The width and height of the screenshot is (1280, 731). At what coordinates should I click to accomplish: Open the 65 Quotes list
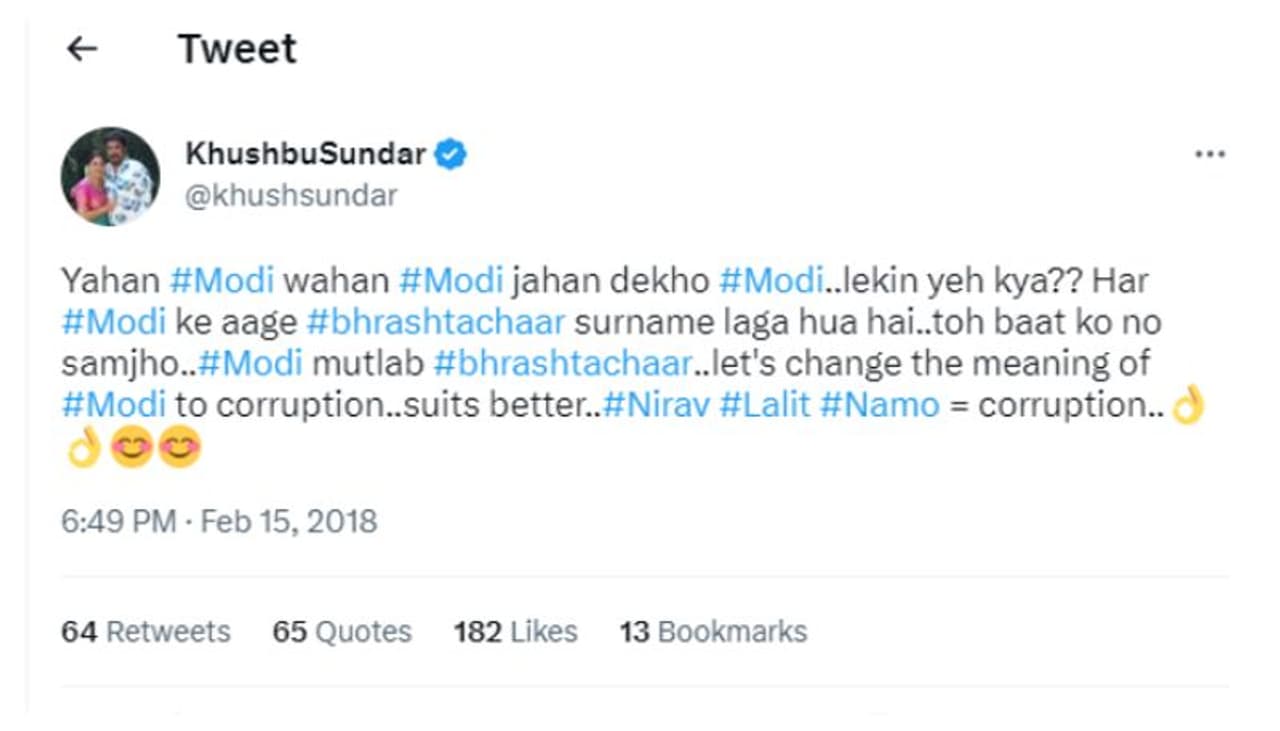coord(342,632)
